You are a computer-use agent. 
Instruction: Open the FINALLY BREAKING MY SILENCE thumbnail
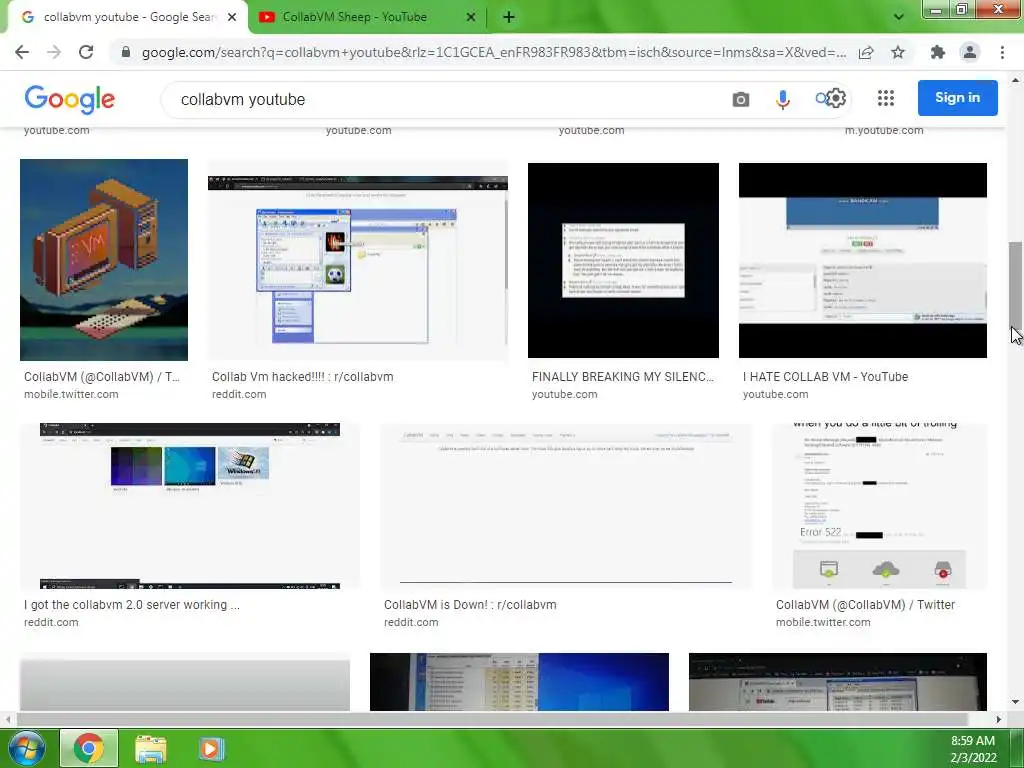click(623, 260)
